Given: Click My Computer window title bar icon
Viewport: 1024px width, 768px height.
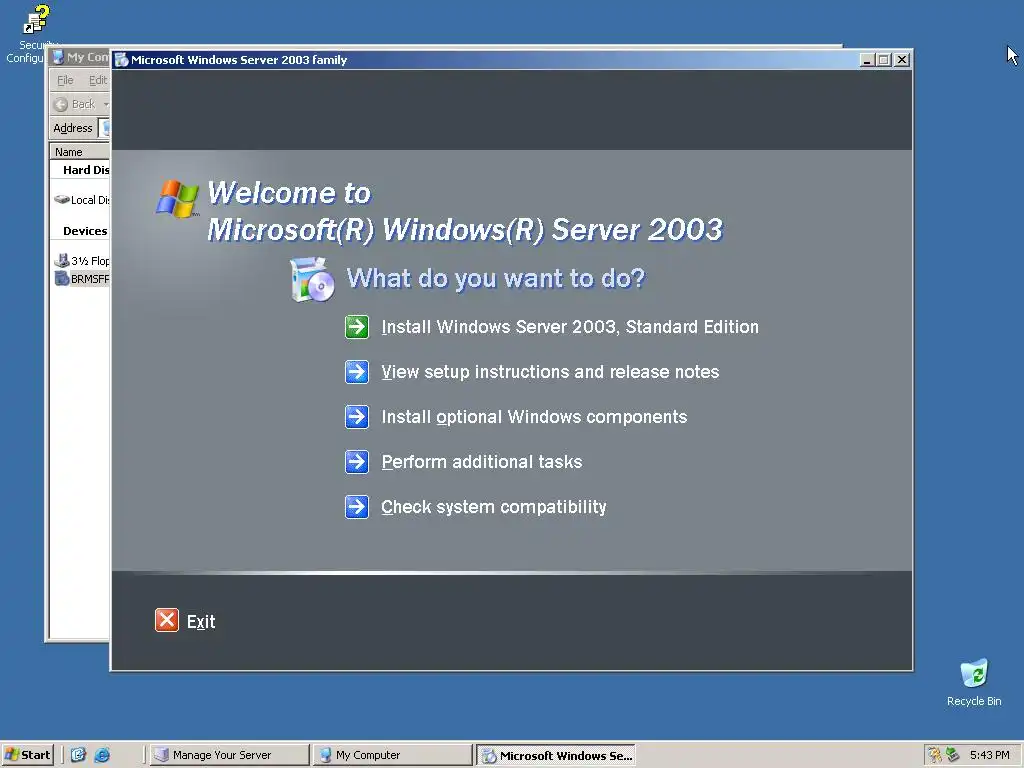Looking at the screenshot, I should (x=58, y=57).
